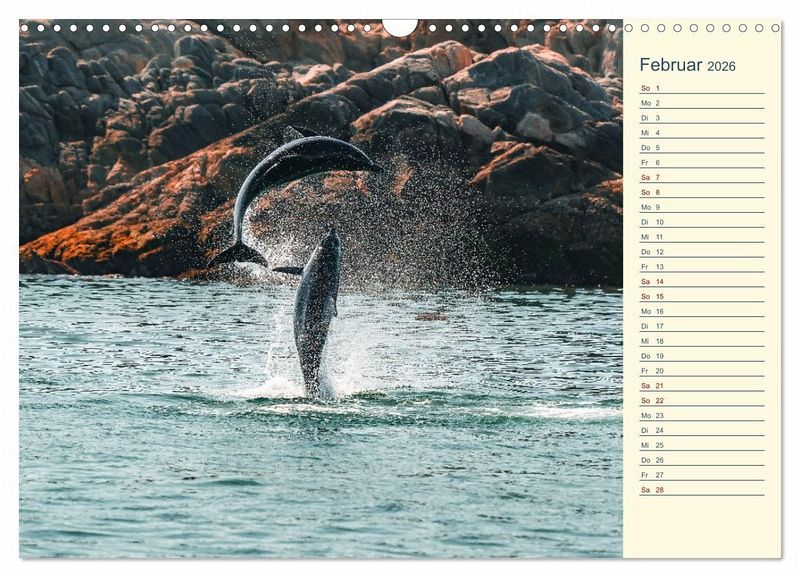The image size is (800, 577).
Task: Click the 'Februar 2026' month heading
Action: click(x=687, y=65)
